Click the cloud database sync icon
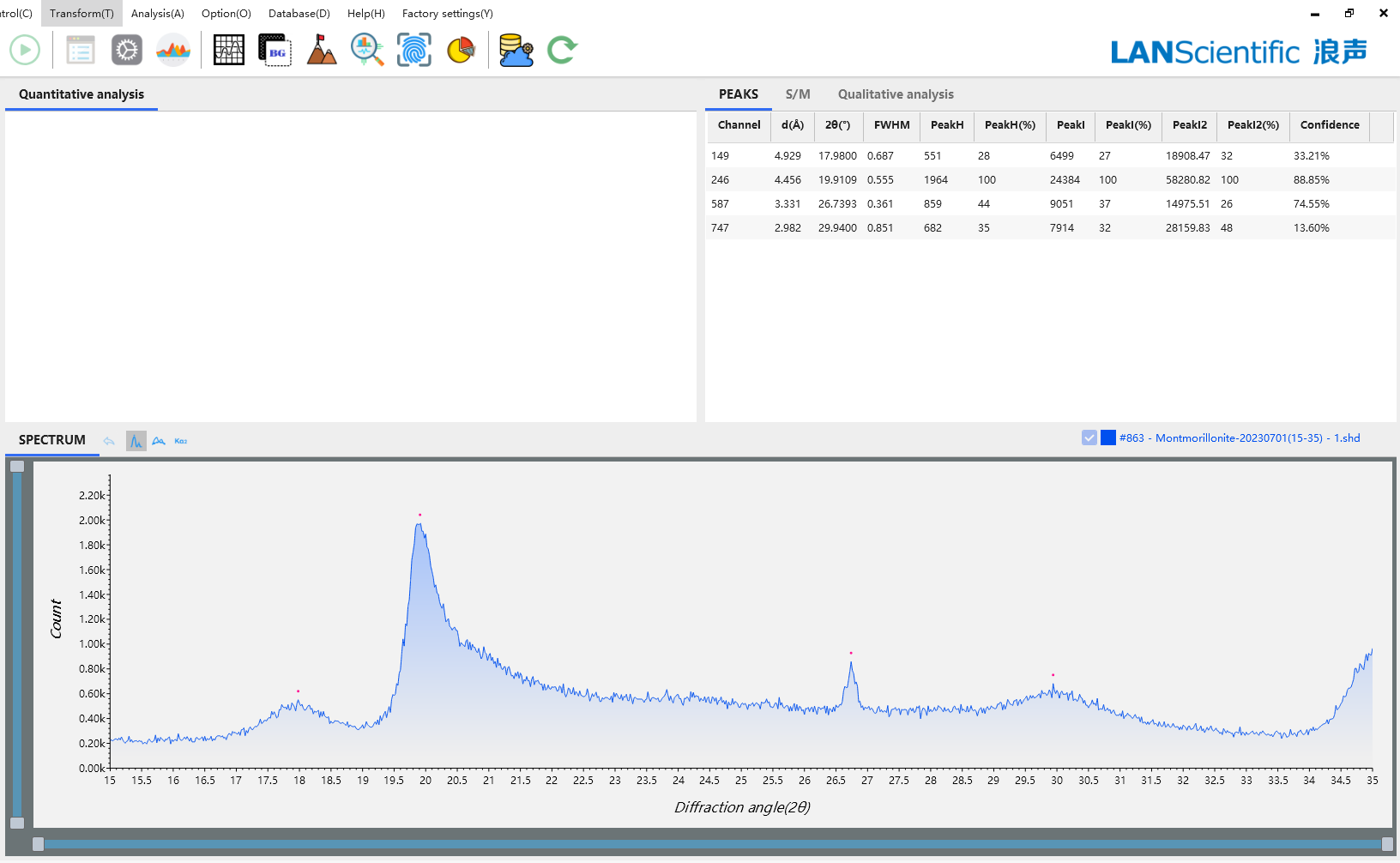The height and width of the screenshot is (863, 1400). pos(516,50)
